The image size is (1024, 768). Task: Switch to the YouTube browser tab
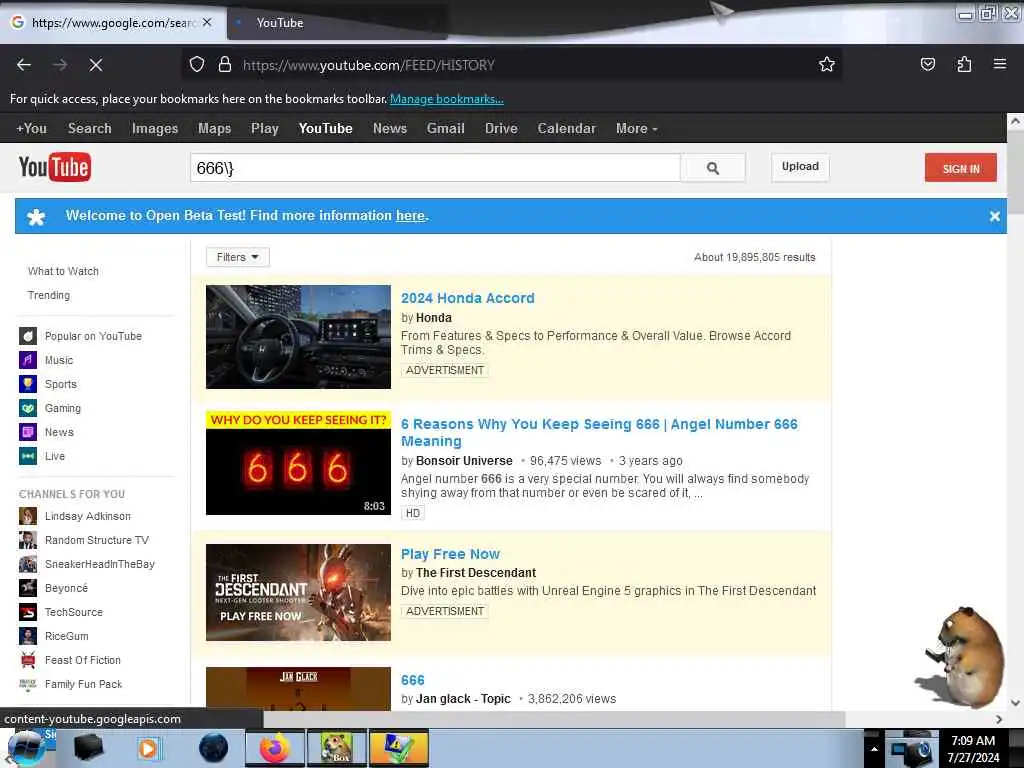pyautogui.click(x=337, y=23)
